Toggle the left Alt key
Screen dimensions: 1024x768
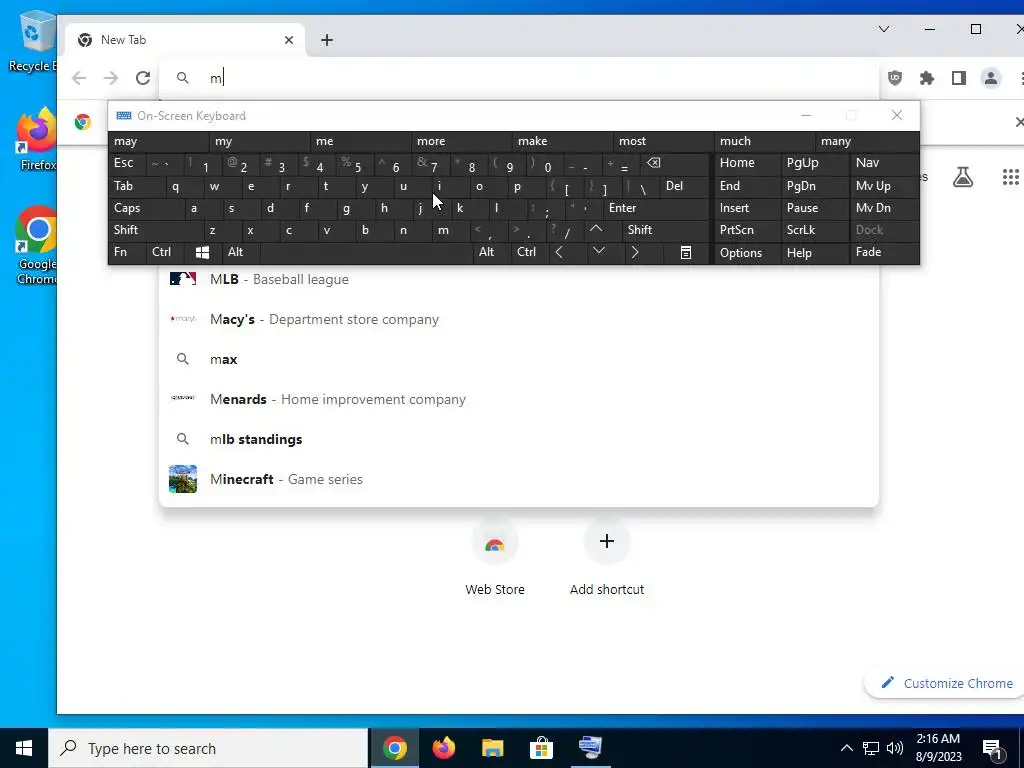coord(241,252)
